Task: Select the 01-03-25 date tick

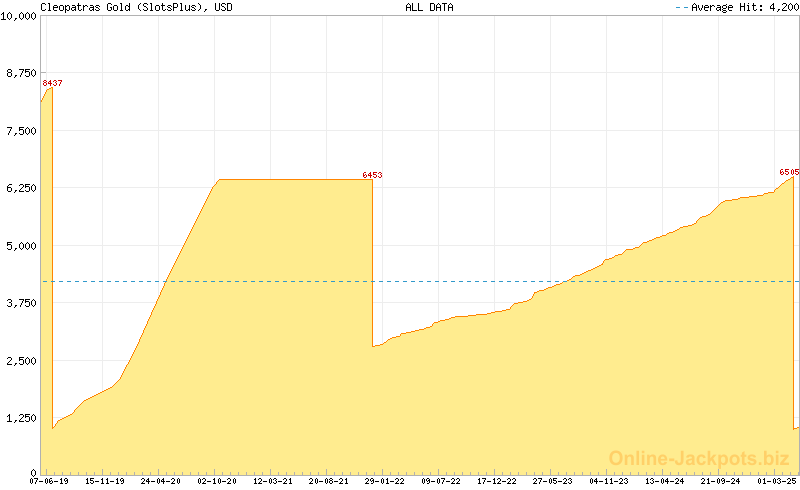Action: point(777,481)
